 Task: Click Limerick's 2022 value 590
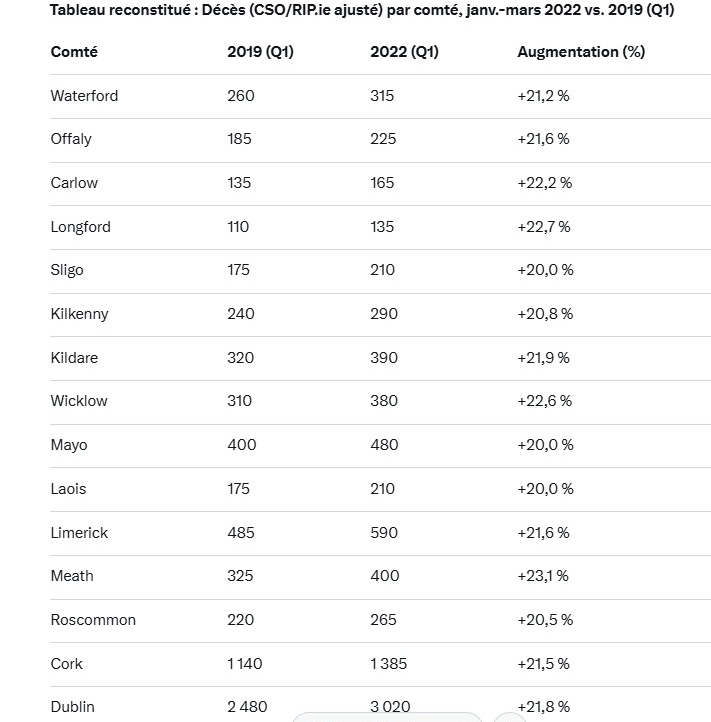point(384,533)
